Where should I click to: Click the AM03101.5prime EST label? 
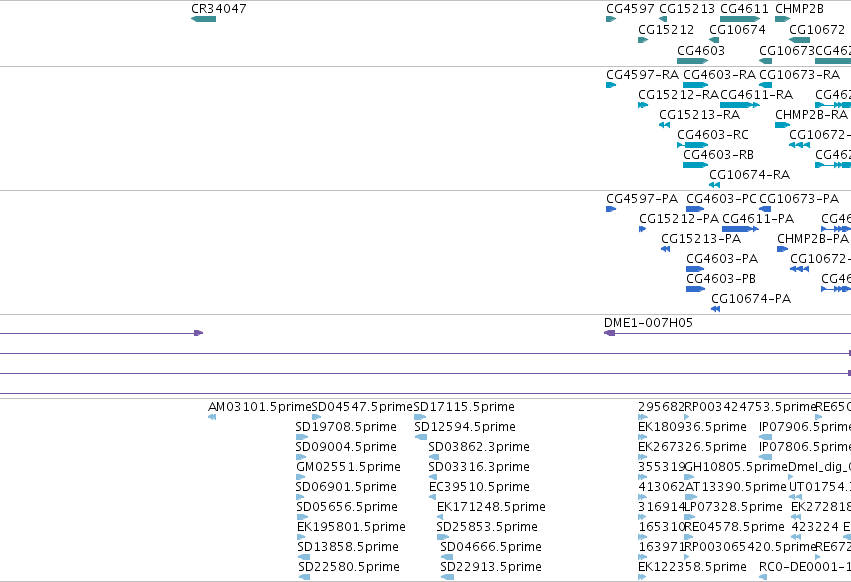[x=259, y=407]
